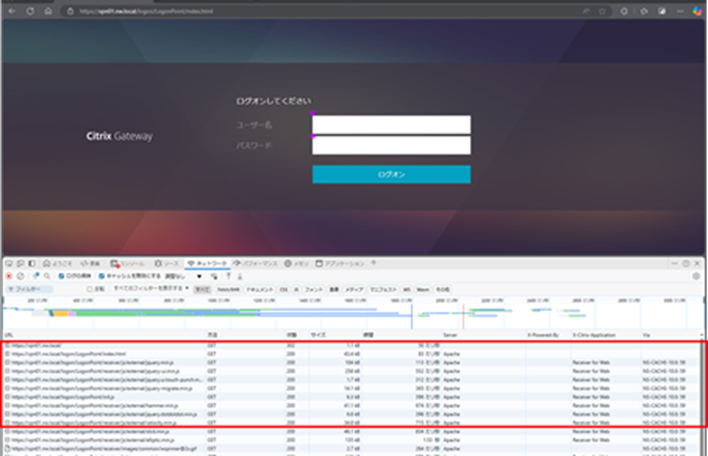Toggle the キャッシュを無効にする checkbox

[102, 276]
